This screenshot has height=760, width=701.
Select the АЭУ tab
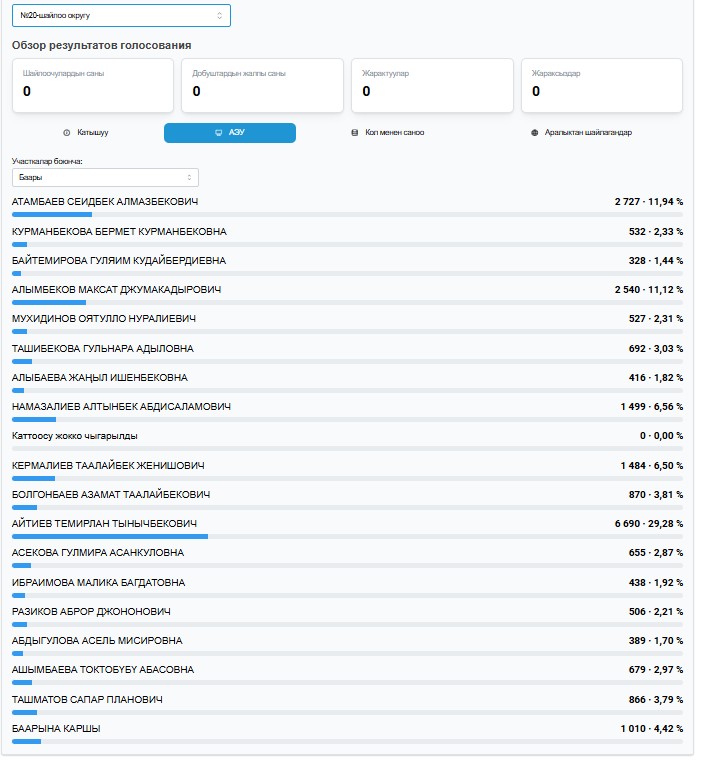(x=230, y=132)
